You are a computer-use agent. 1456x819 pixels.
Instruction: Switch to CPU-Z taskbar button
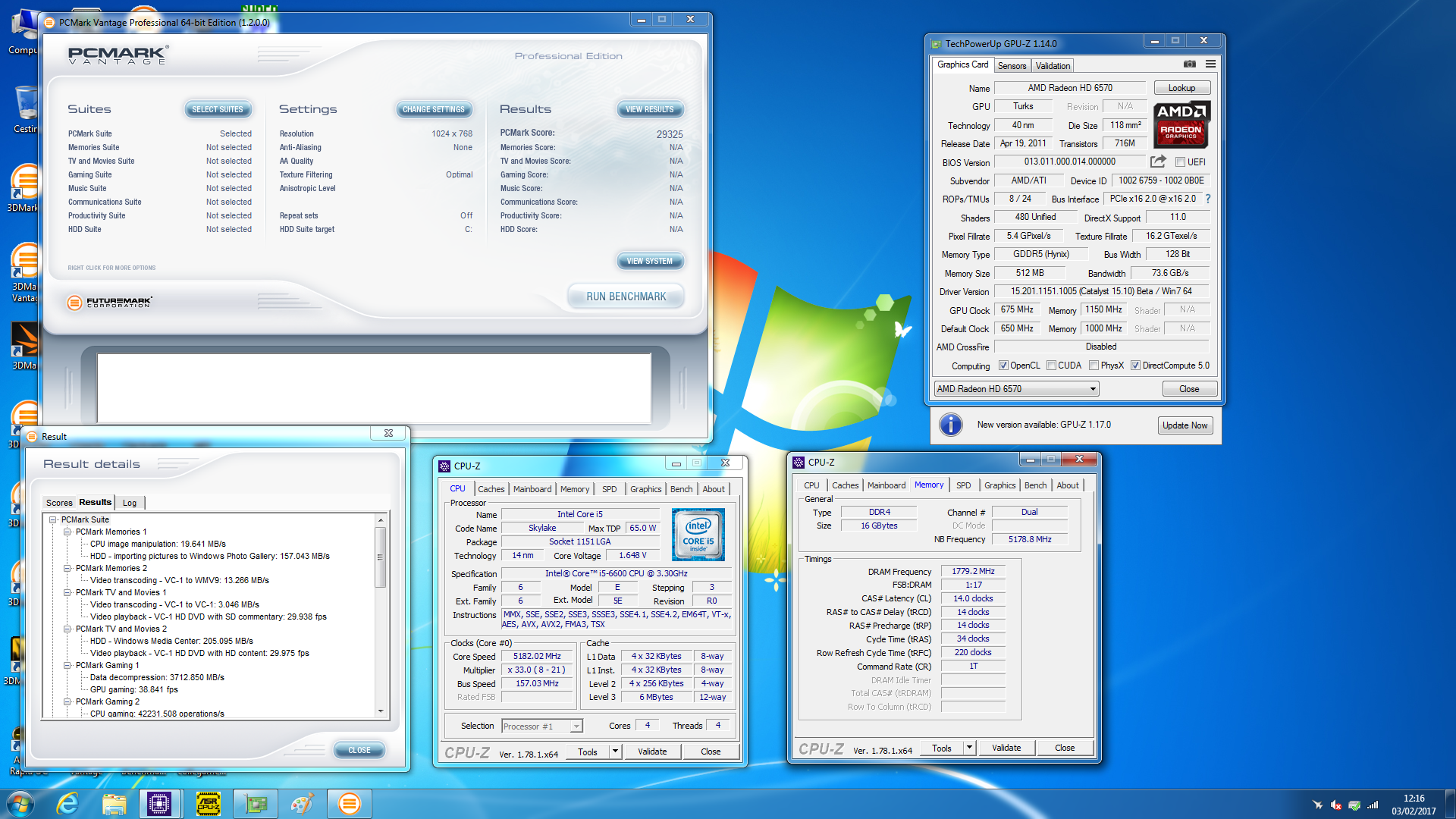click(x=159, y=804)
